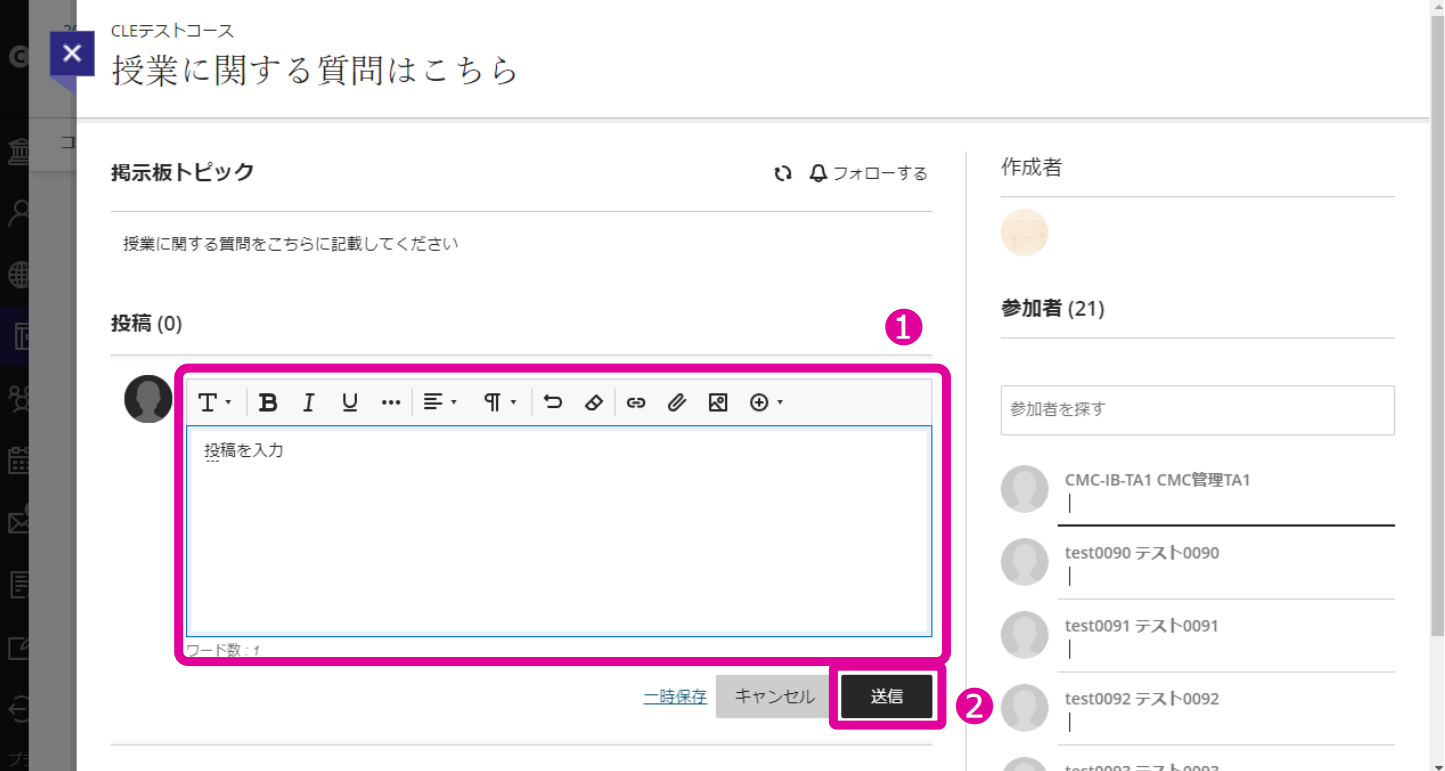Apply italic formatting to the post text

click(x=308, y=402)
